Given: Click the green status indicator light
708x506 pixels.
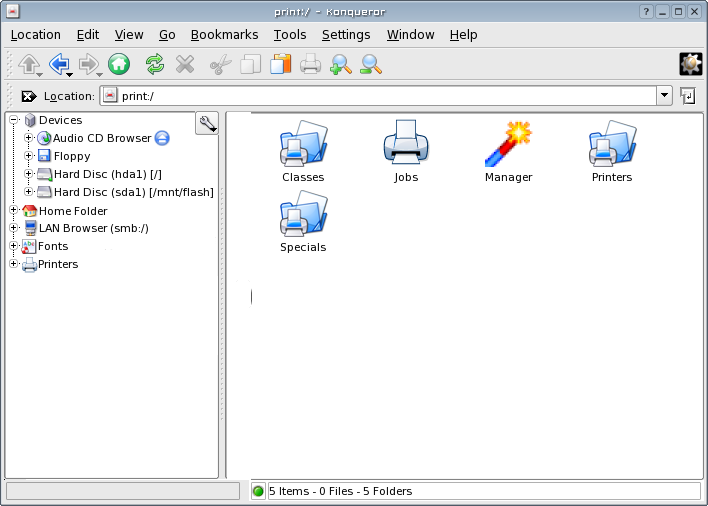Looking at the screenshot, I should (x=258, y=491).
